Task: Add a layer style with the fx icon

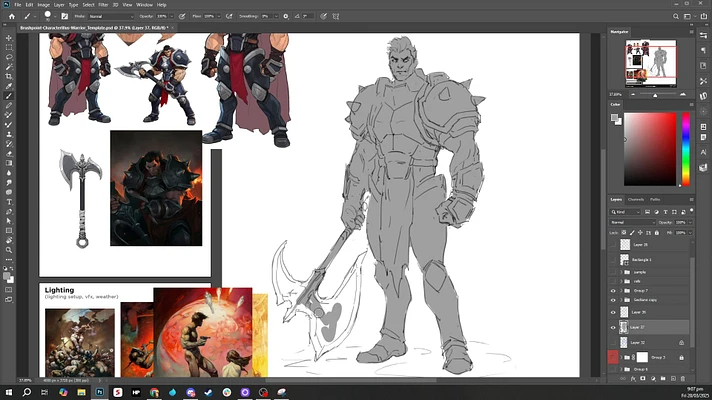Action: (x=633, y=379)
